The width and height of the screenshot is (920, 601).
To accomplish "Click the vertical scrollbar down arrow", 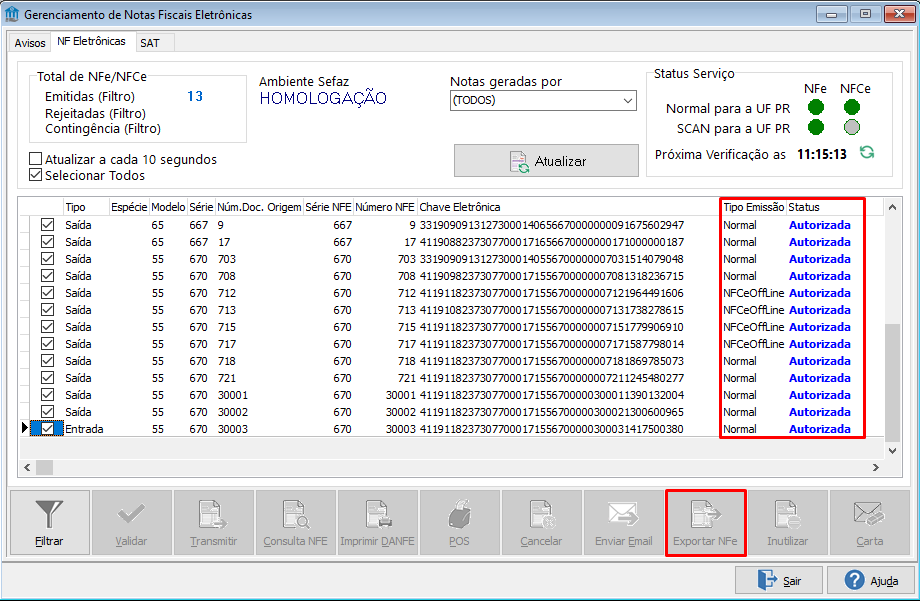I will click(x=892, y=451).
